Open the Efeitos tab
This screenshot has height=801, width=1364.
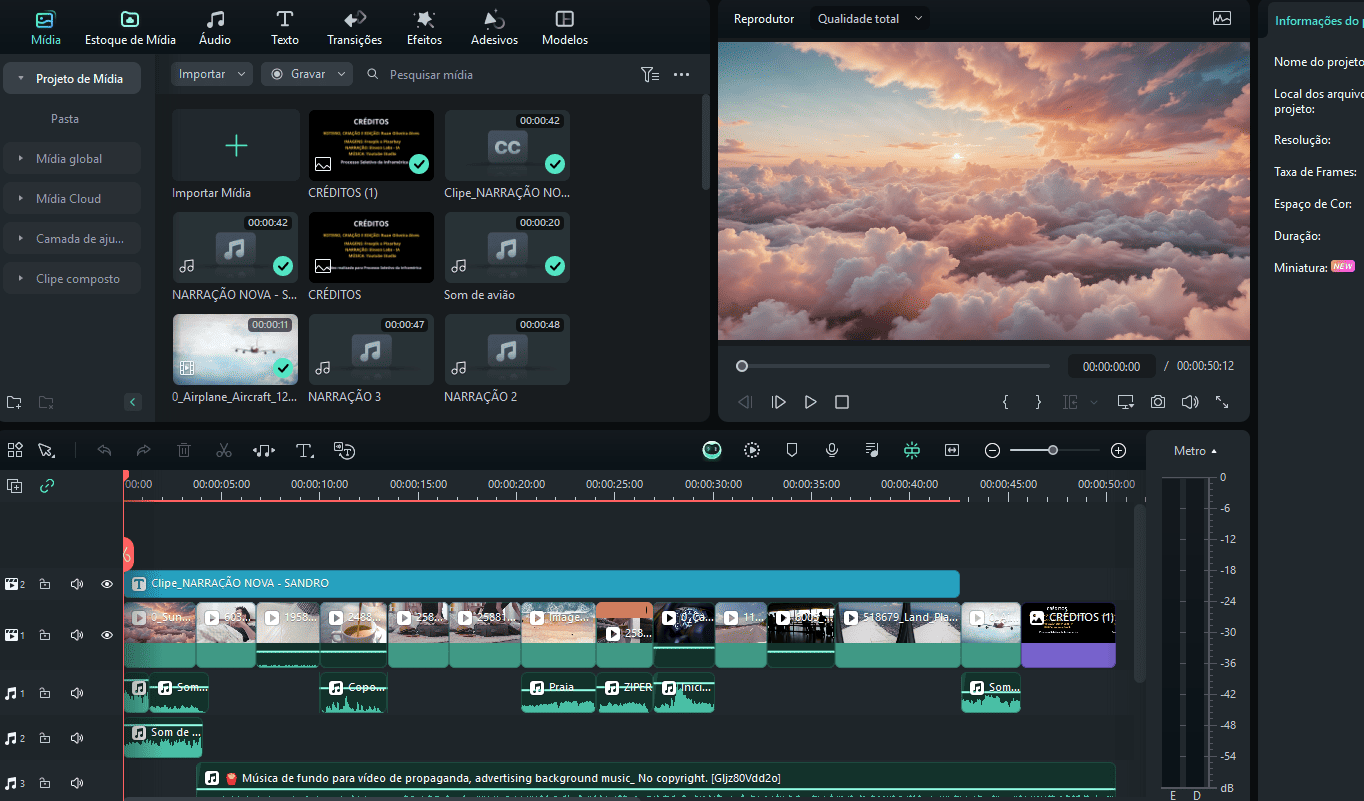coord(424,28)
